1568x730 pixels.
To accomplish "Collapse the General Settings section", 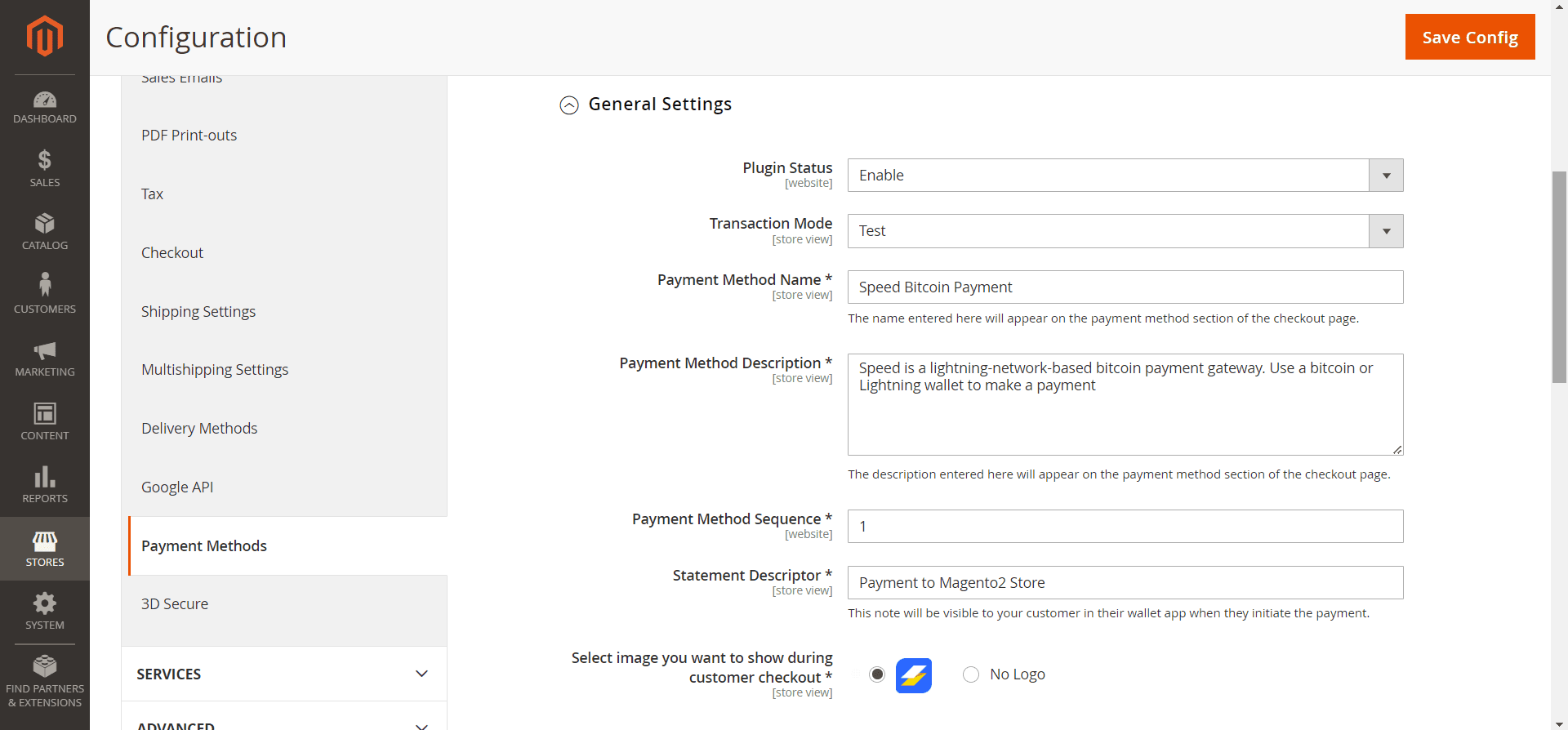I will click(x=569, y=105).
